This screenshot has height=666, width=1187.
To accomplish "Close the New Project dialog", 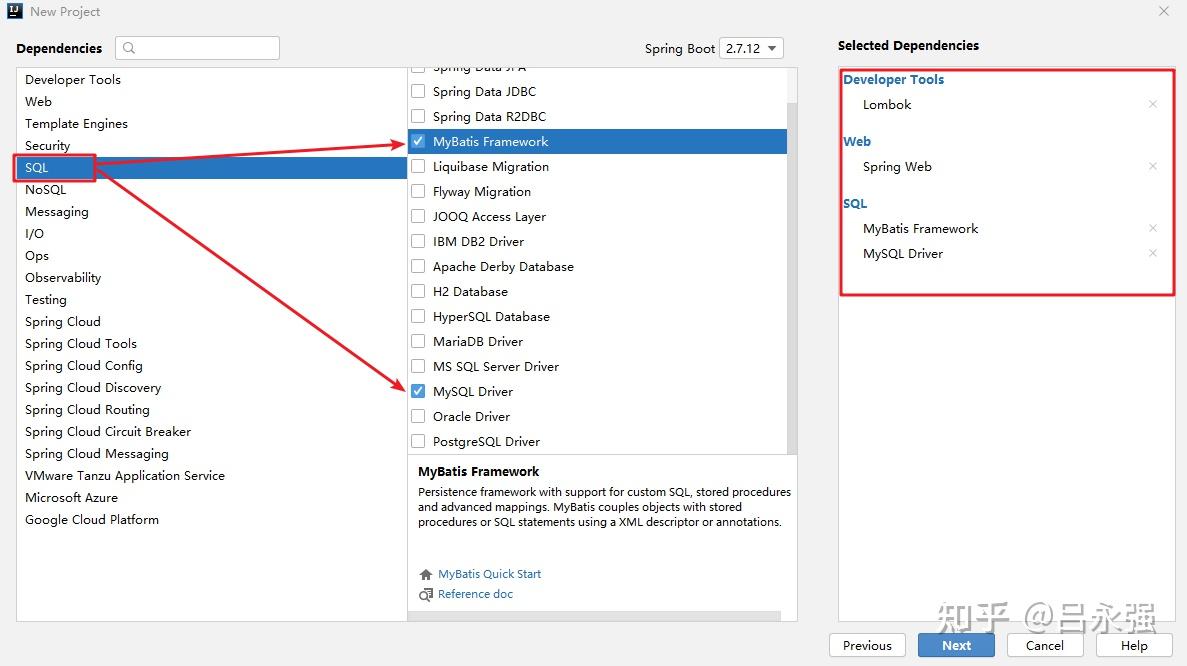I will click(x=1164, y=11).
